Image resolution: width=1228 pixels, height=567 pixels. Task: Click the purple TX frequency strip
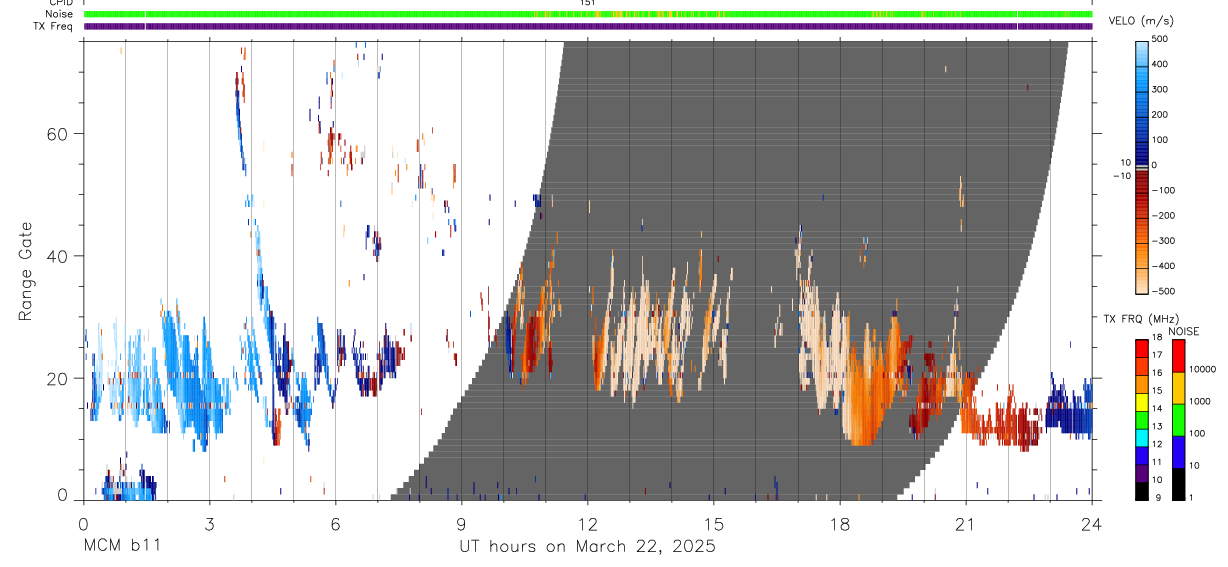point(588,26)
